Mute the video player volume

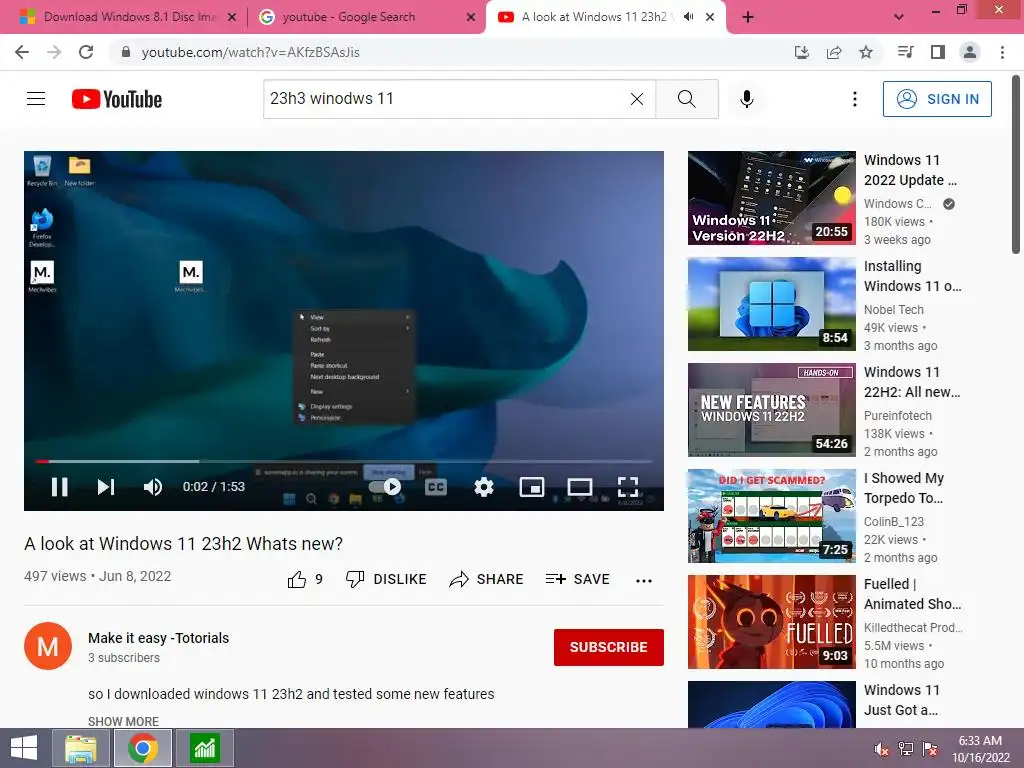[153, 487]
